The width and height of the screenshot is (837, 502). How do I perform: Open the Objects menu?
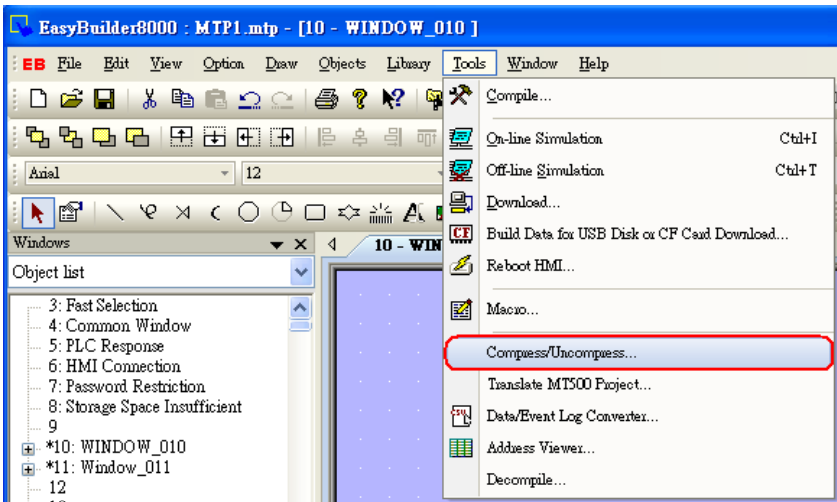tap(342, 64)
